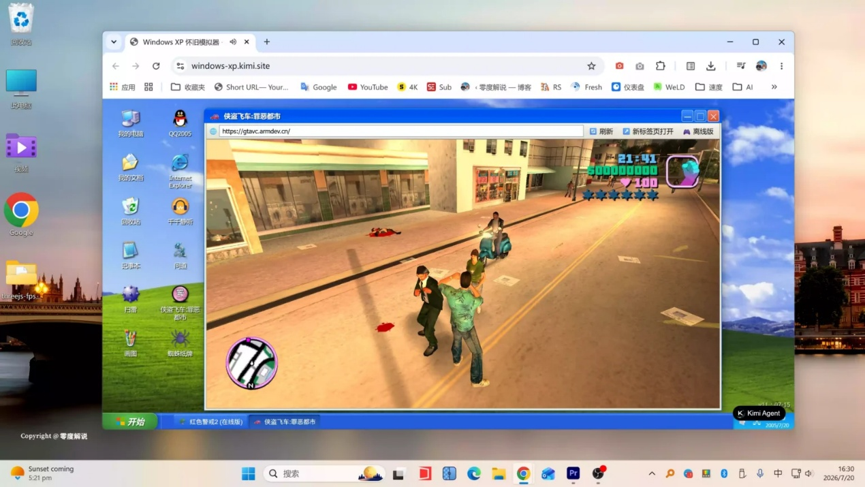Click the gtavc.armdev.cn address field
This screenshot has width=865, height=487.
click(x=401, y=131)
